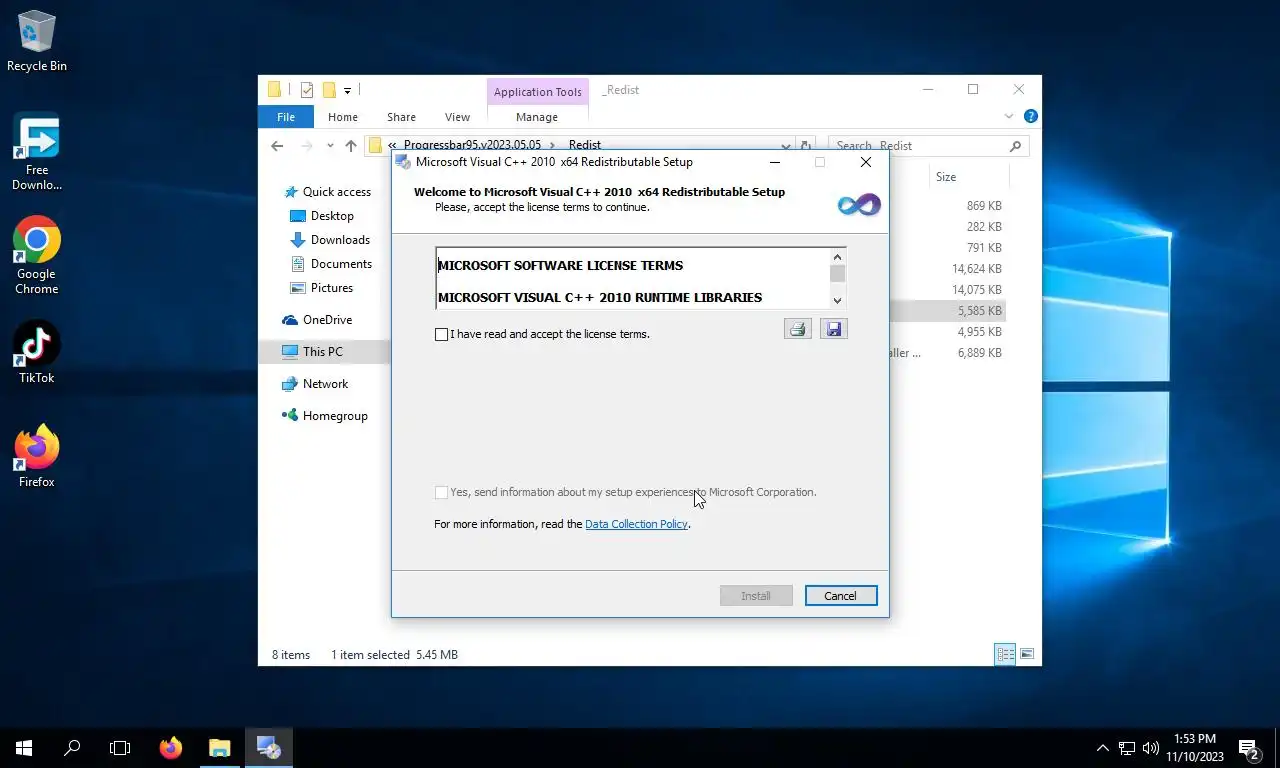Open recent locations dropdown in Explorer
The image size is (1280, 768).
[330, 146]
